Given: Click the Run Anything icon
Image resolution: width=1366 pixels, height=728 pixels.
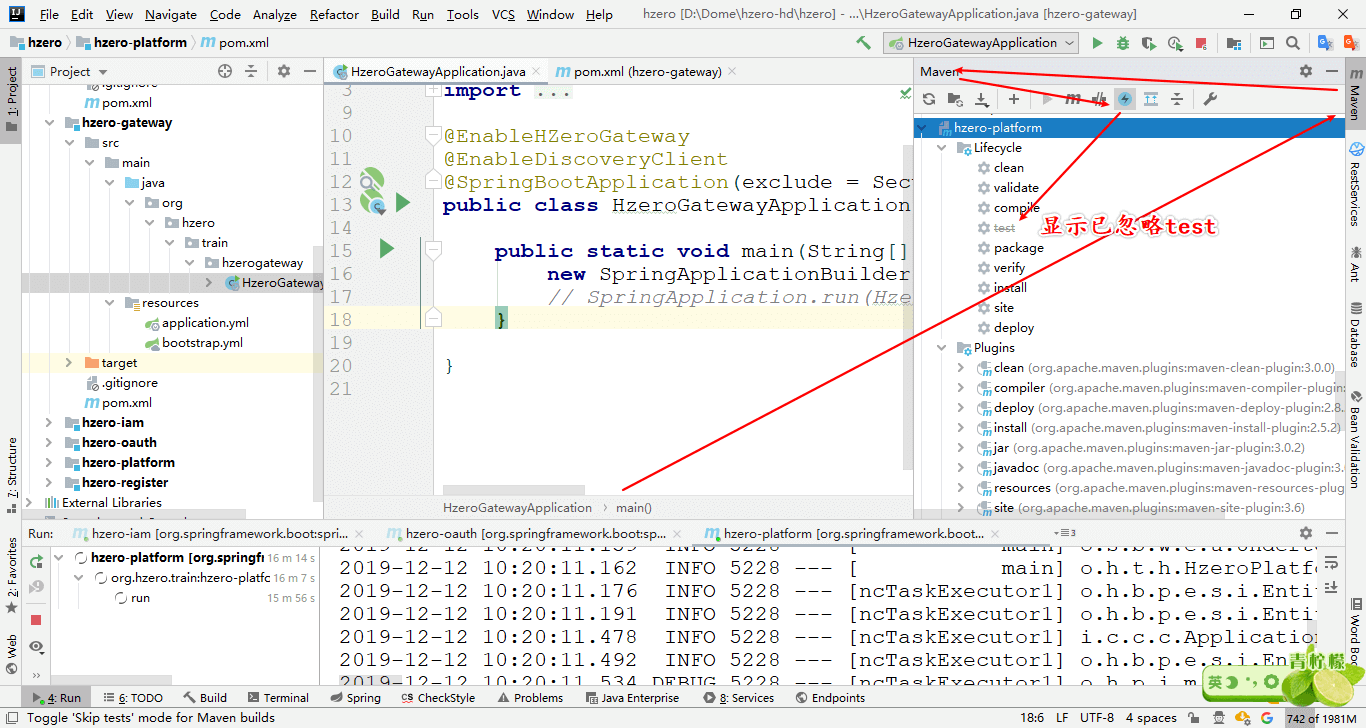Looking at the screenshot, I should pyautogui.click(x=1267, y=43).
